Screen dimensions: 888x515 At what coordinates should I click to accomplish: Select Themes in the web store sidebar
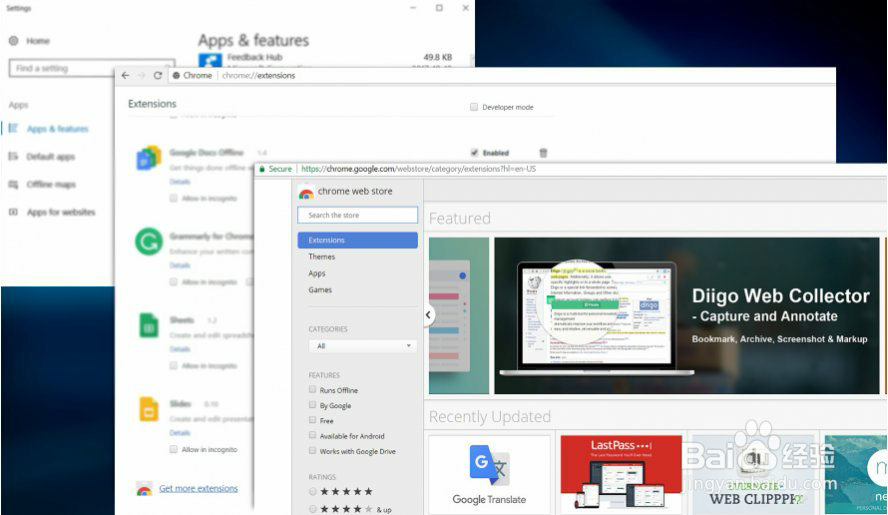point(322,257)
